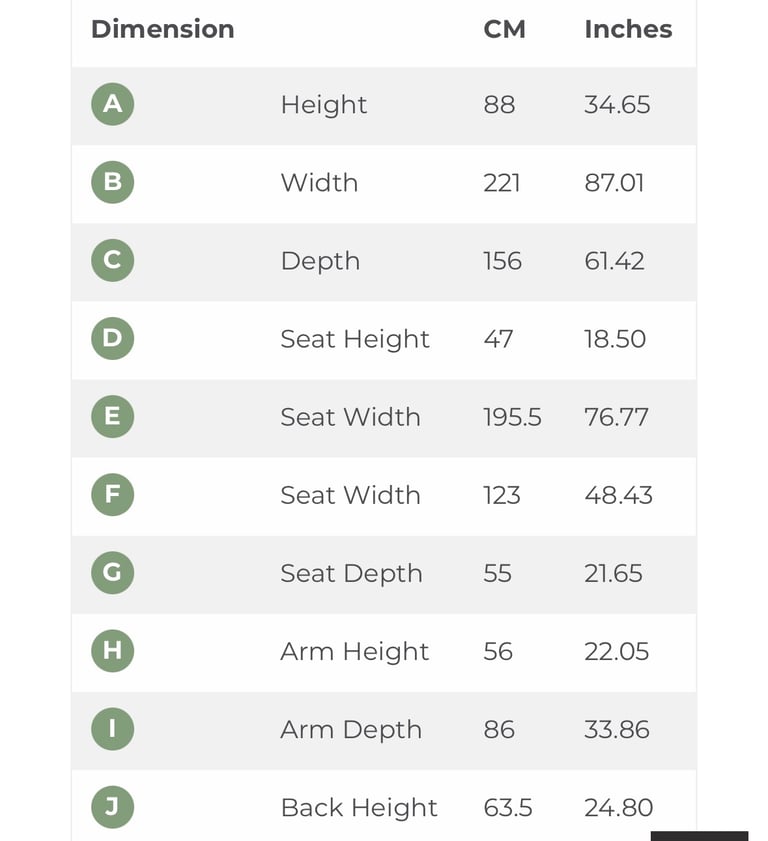This screenshot has height=841, width=768.
Task: Click the green J dimension badge
Action: (113, 807)
